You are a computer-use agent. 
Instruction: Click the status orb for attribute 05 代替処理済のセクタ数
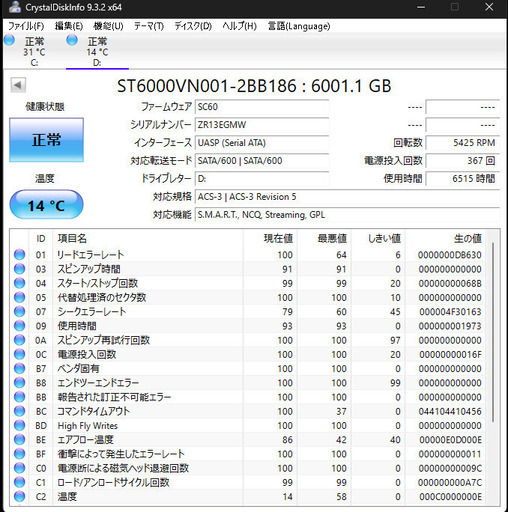pyautogui.click(x=20, y=297)
